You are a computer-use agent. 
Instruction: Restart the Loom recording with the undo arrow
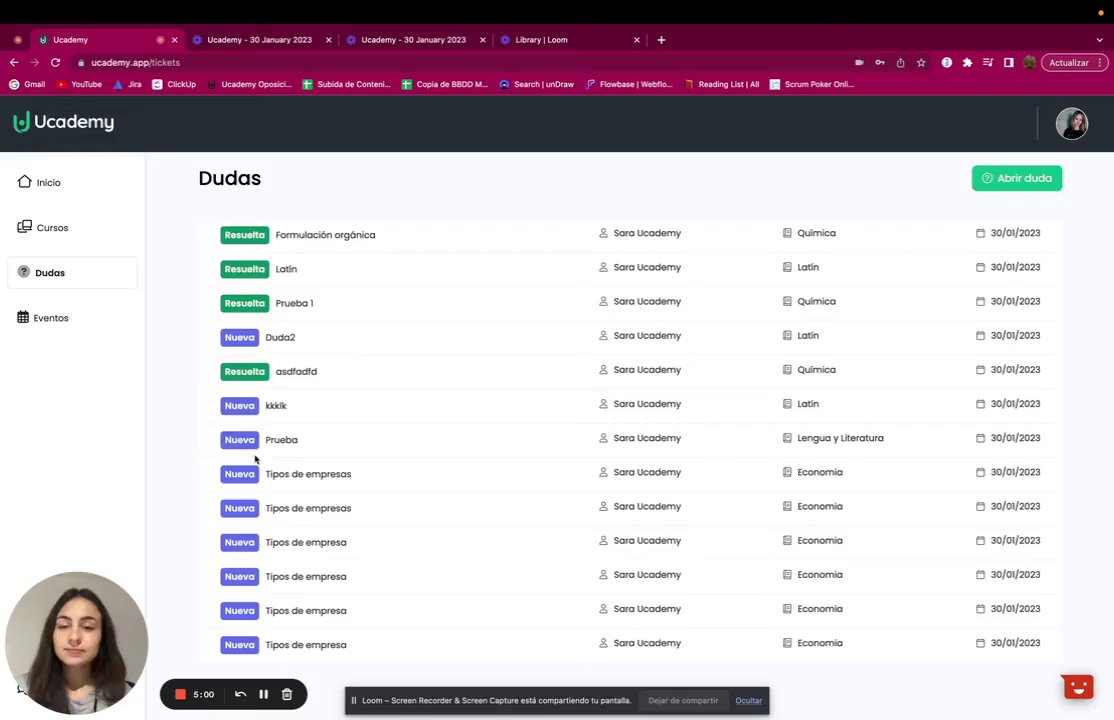click(240, 694)
